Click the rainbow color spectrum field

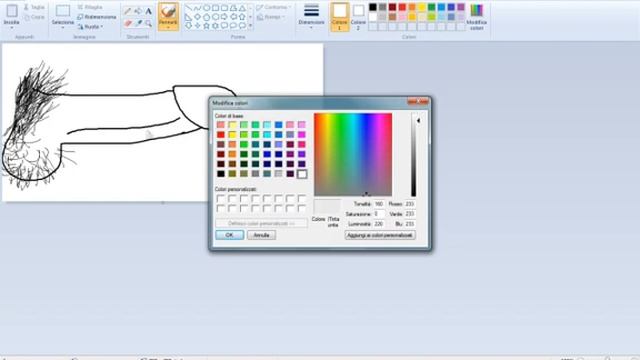(353, 154)
